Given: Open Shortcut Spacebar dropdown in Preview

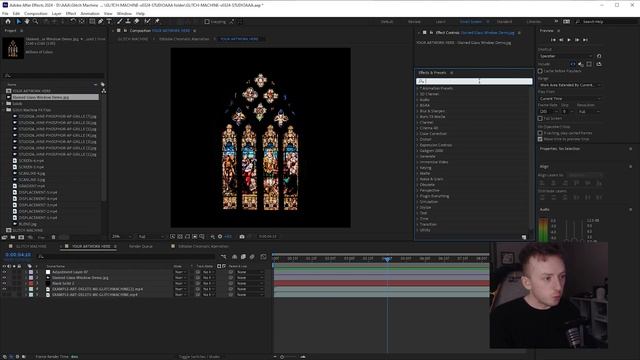Looking at the screenshot, I should [x=566, y=56].
